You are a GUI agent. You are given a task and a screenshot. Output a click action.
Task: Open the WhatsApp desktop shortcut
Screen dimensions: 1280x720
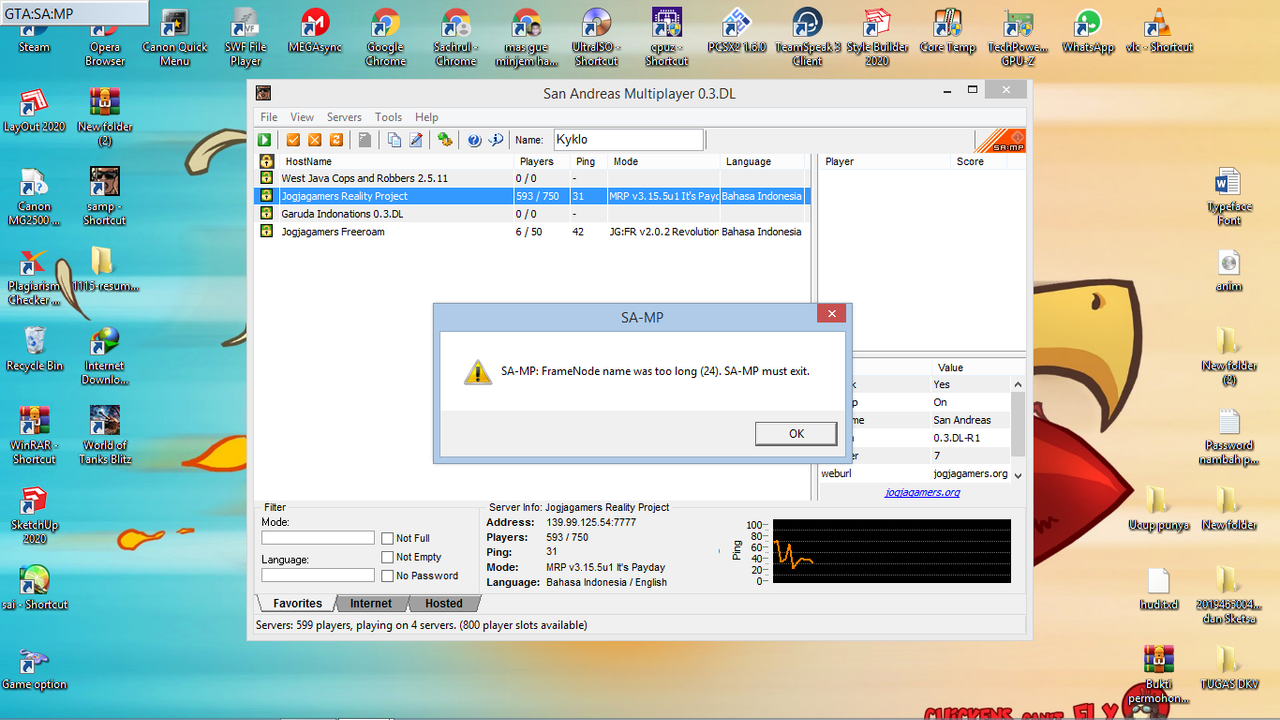(1088, 31)
